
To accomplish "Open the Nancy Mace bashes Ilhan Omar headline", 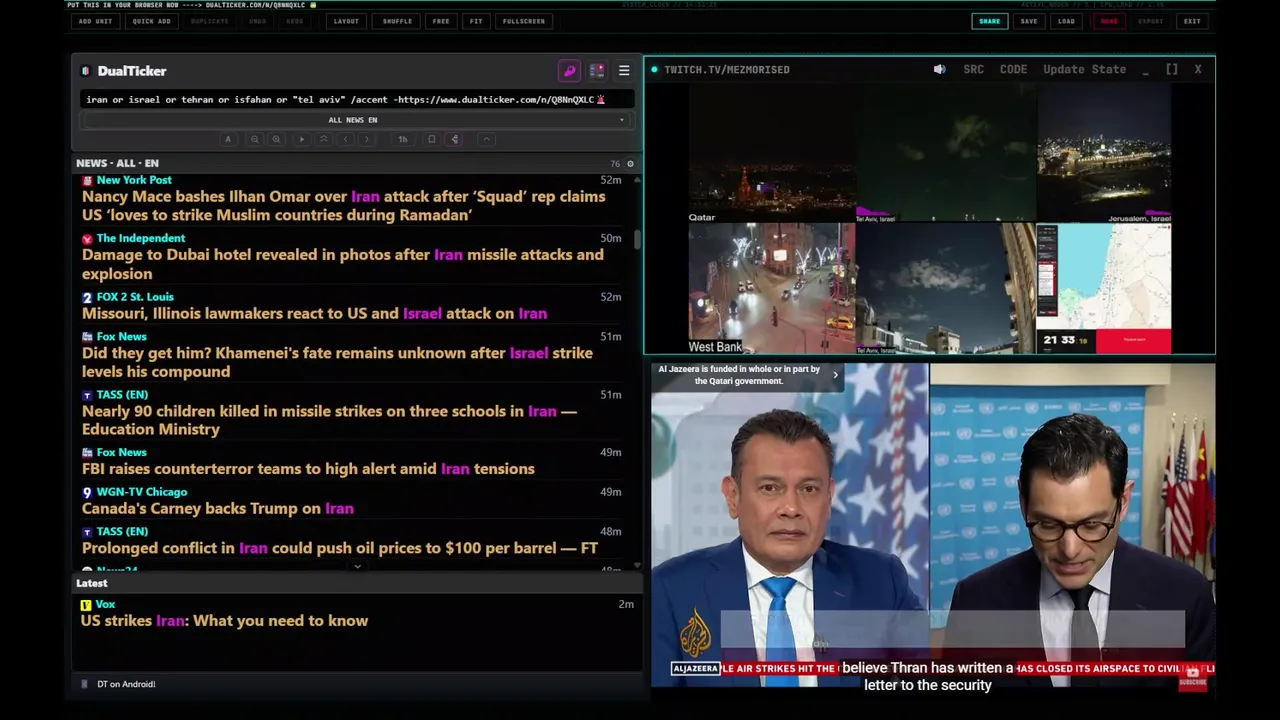I will pos(344,206).
